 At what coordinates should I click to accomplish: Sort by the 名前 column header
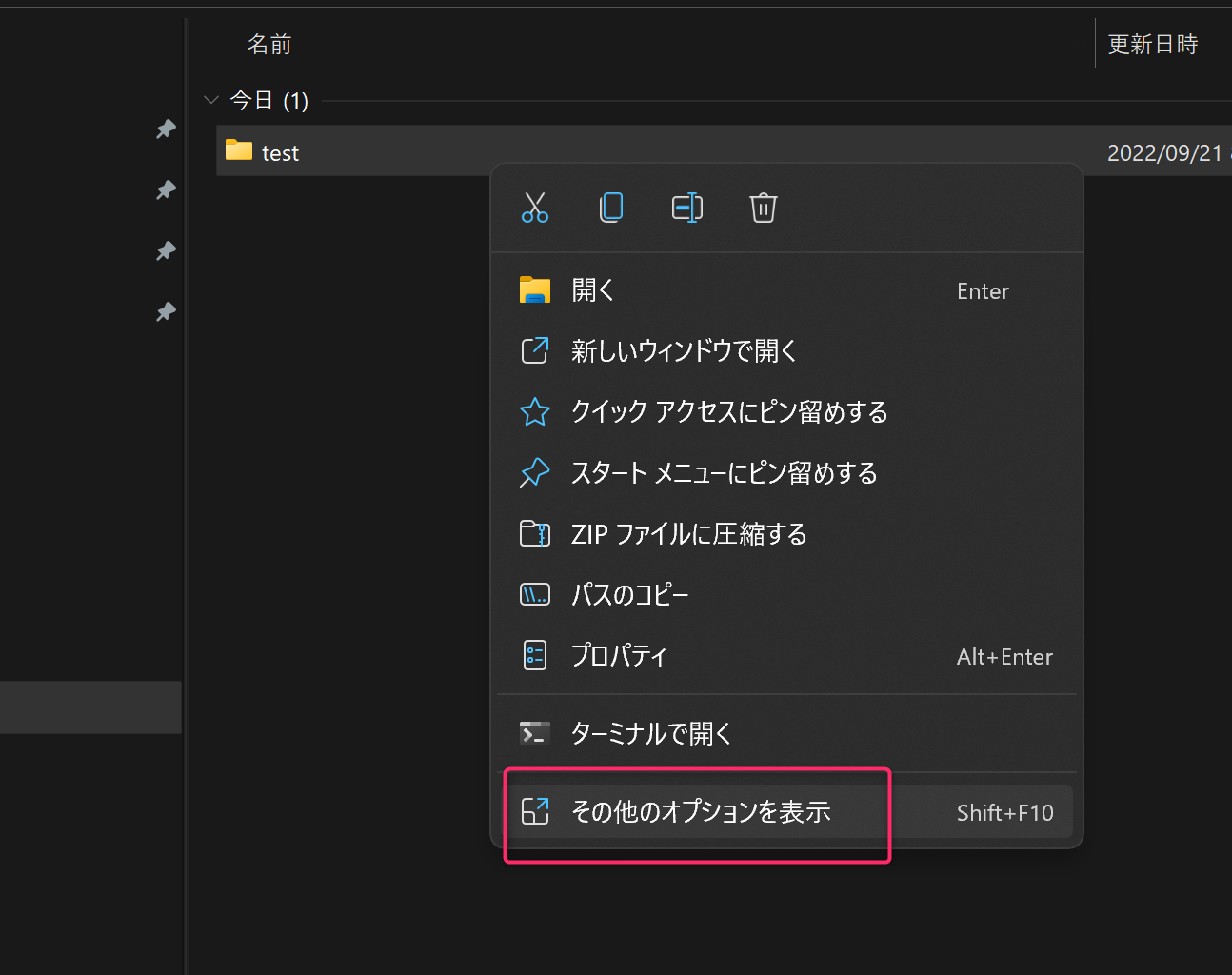(x=269, y=45)
